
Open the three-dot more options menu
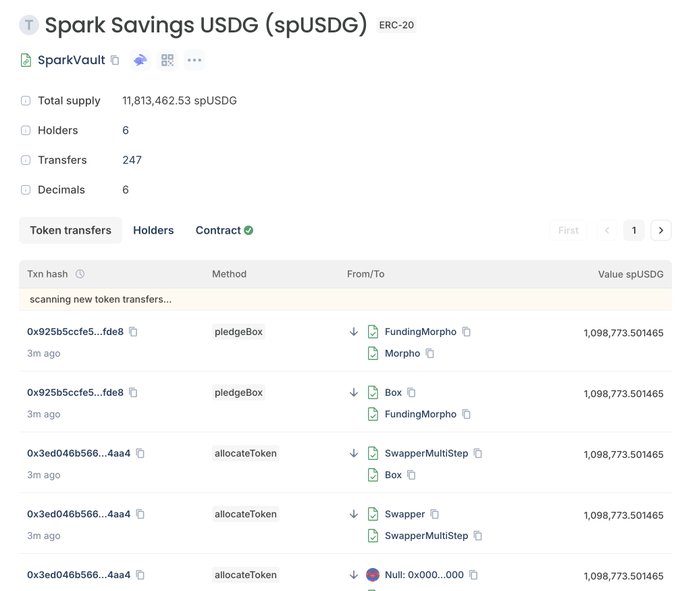(194, 60)
